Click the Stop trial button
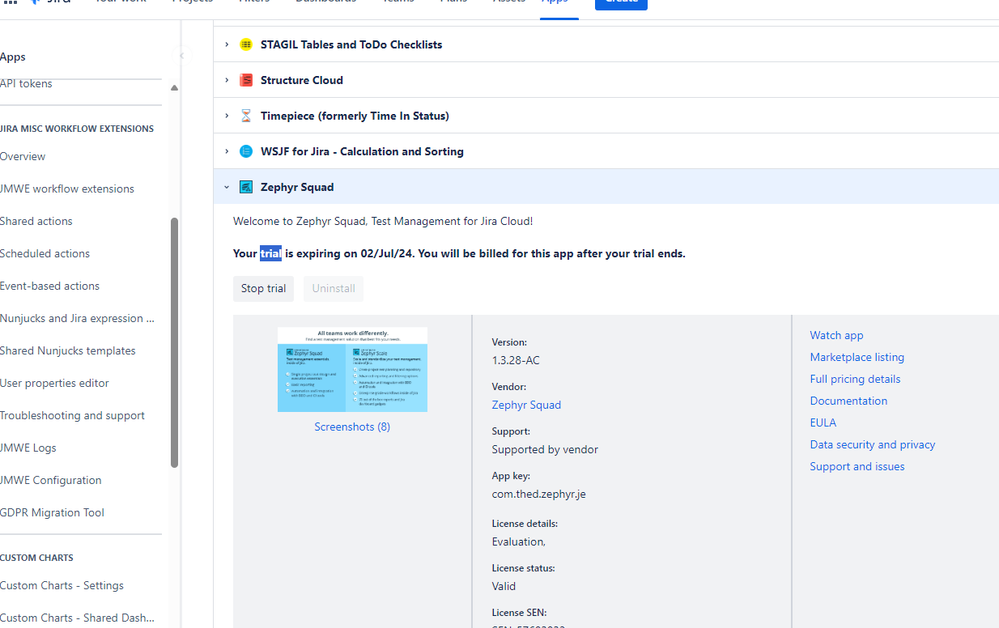Viewport: 999px width, 628px height. click(263, 288)
